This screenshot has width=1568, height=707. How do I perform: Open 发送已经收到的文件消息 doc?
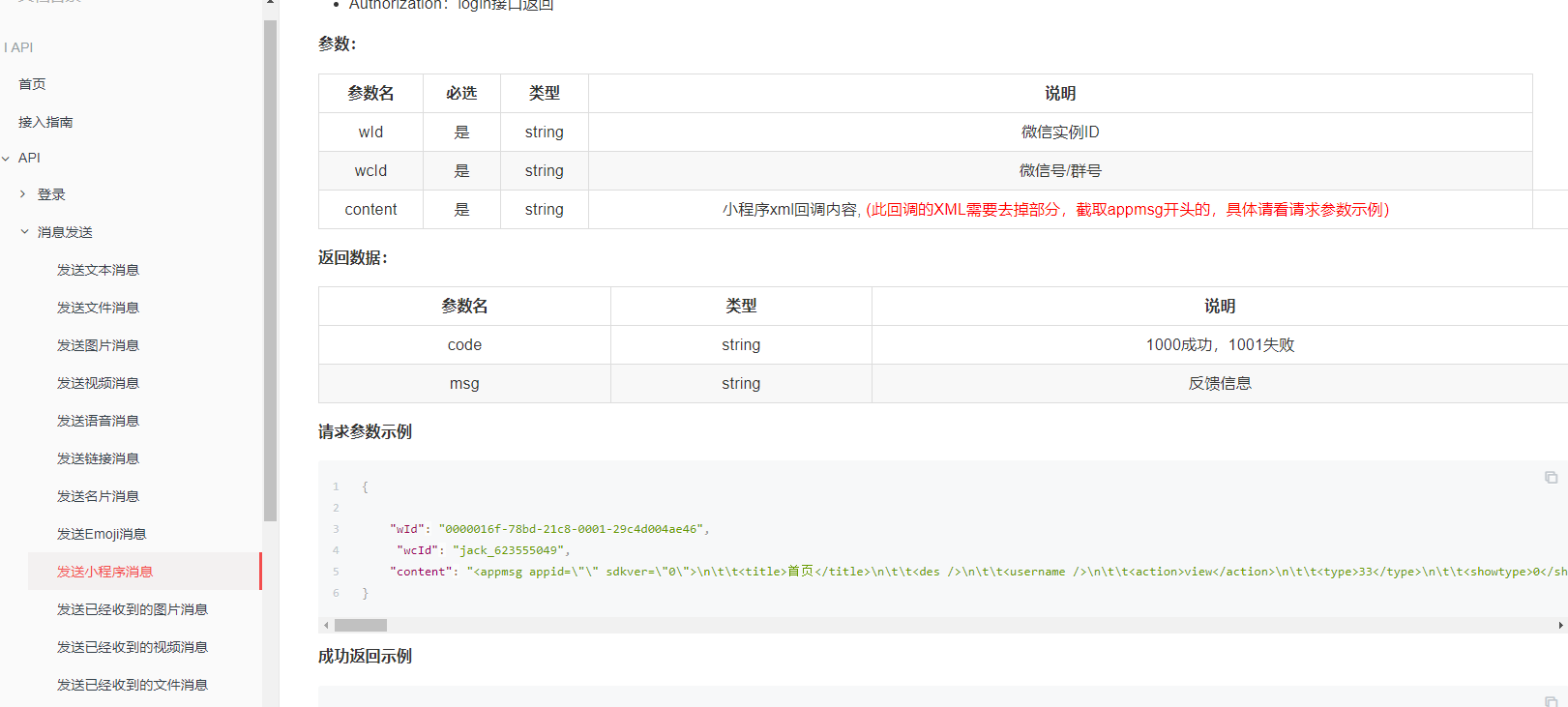coord(133,685)
